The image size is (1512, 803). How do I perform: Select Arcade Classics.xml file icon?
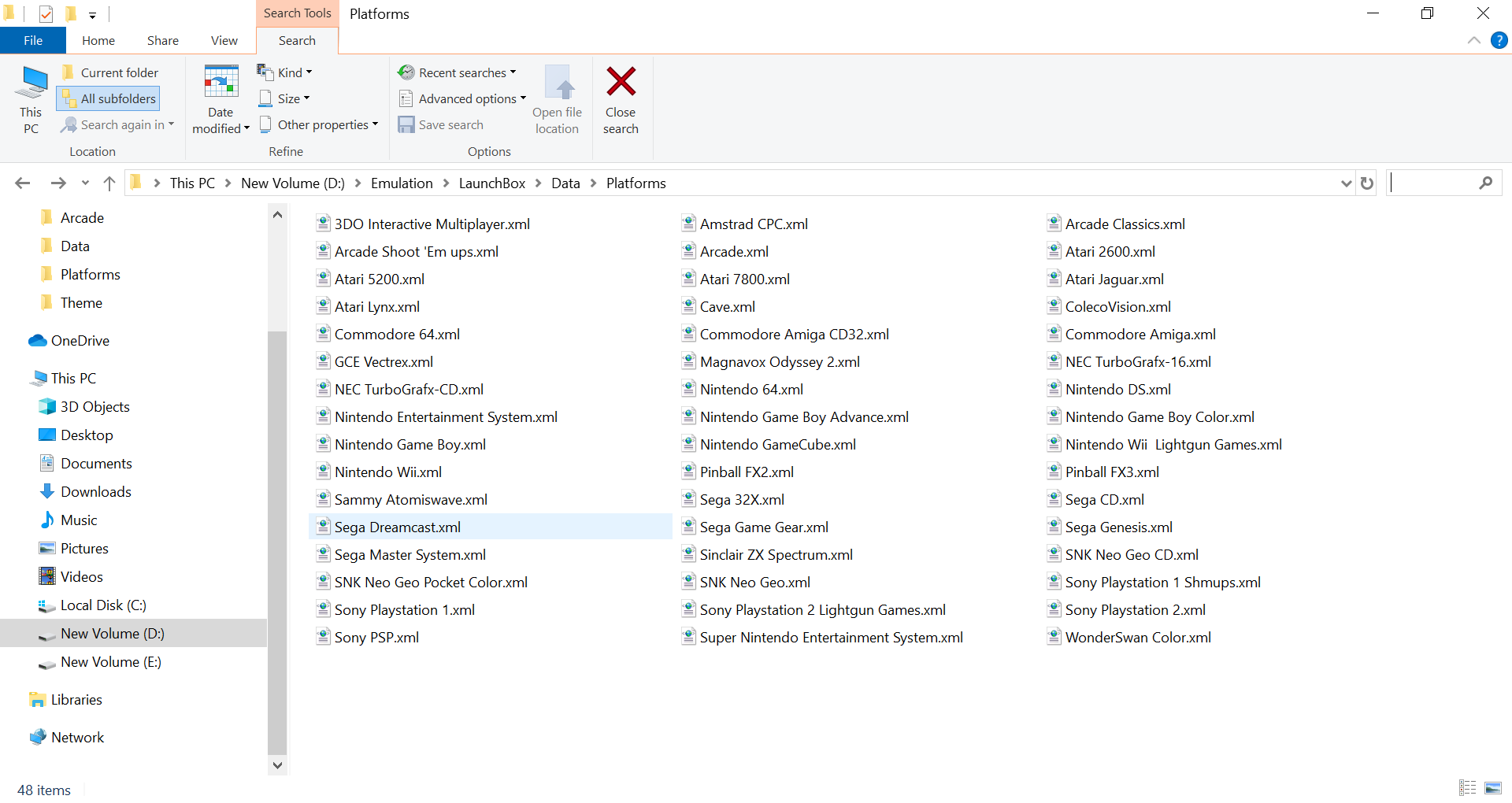pos(1054,224)
